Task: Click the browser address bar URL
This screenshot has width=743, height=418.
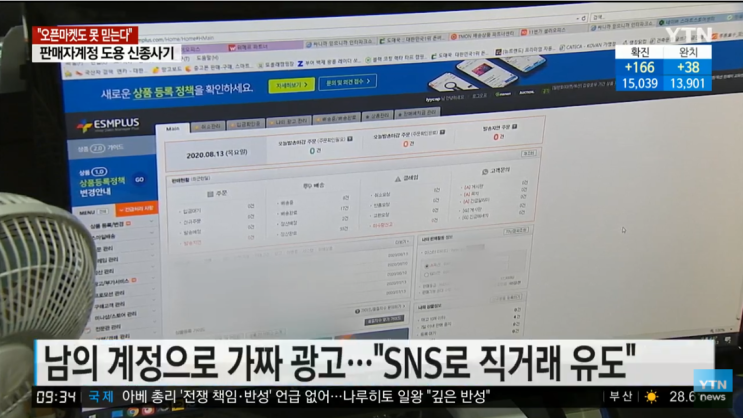Action: tap(178, 39)
